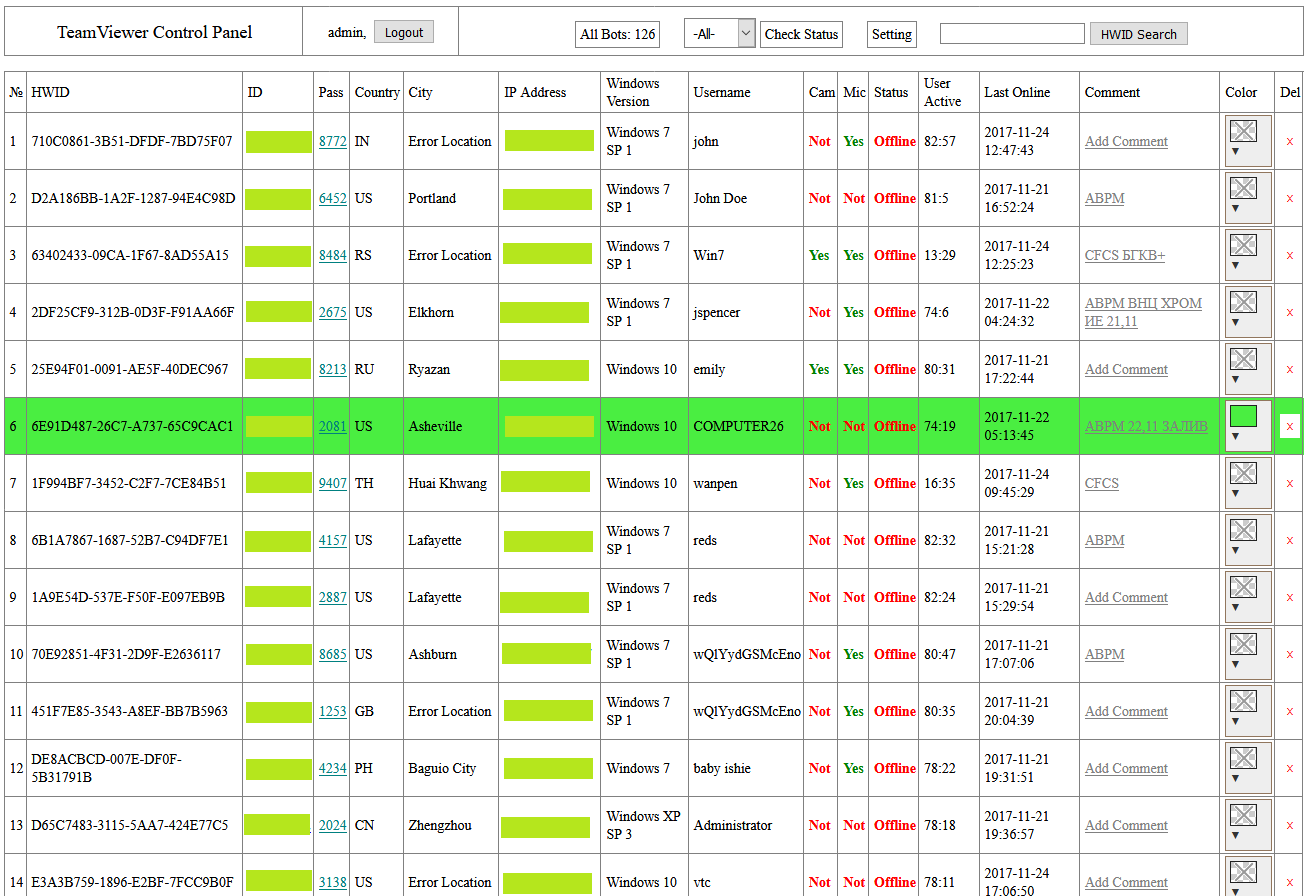Click the CFCS comment link for wanpen
Viewport: 1310px width, 896px height.
pos(1101,483)
